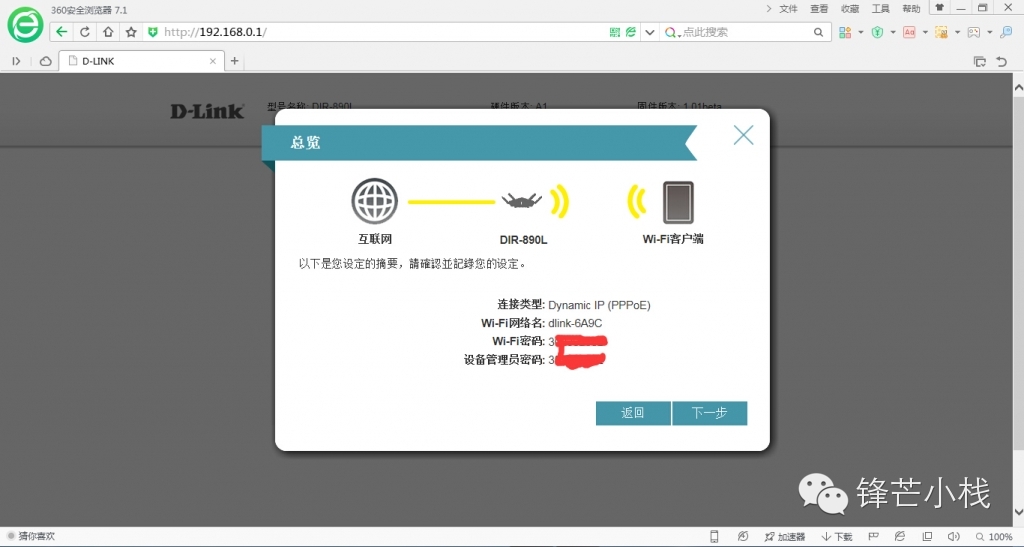Expand dropdown next to green shield toolbar icon
Image resolution: width=1024 pixels, height=547 pixels.
(893, 32)
